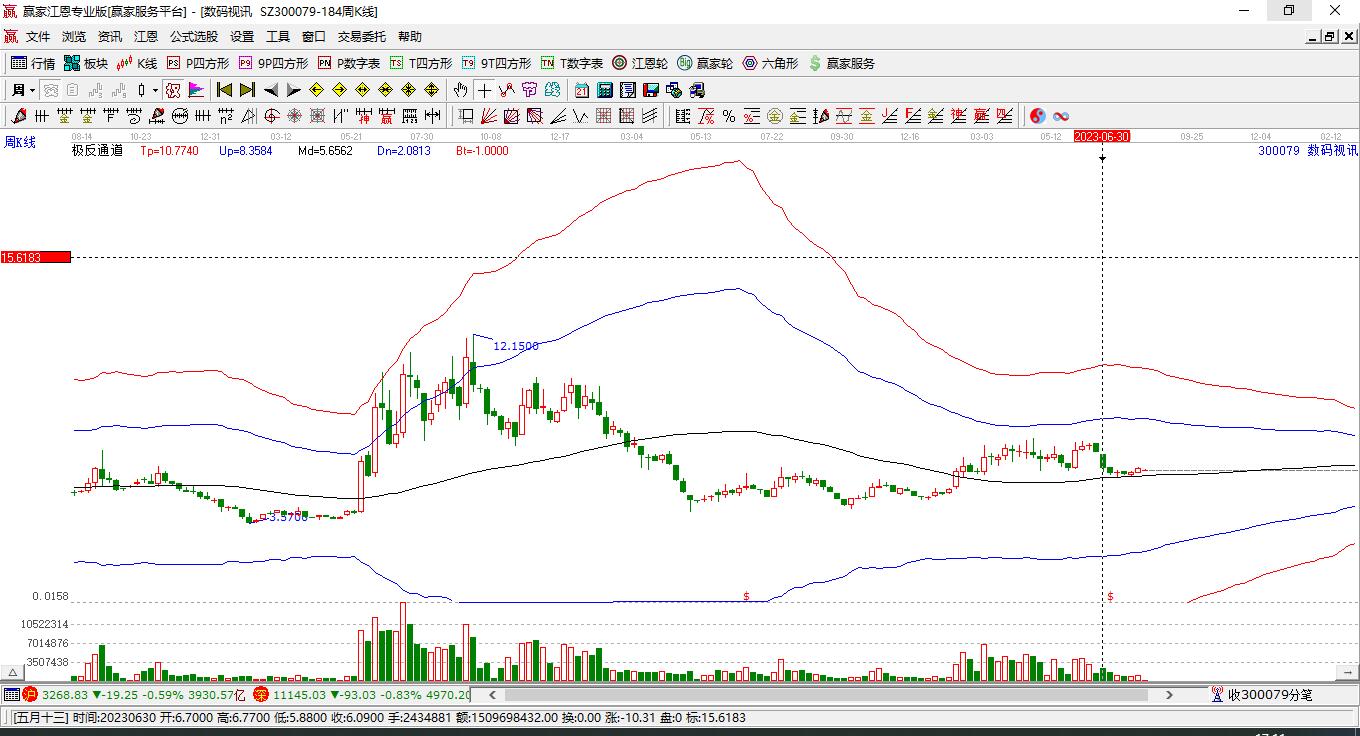The height and width of the screenshot is (736, 1360).
Task: Click the Tp=10.7740 indicator value
Action: coord(169,151)
